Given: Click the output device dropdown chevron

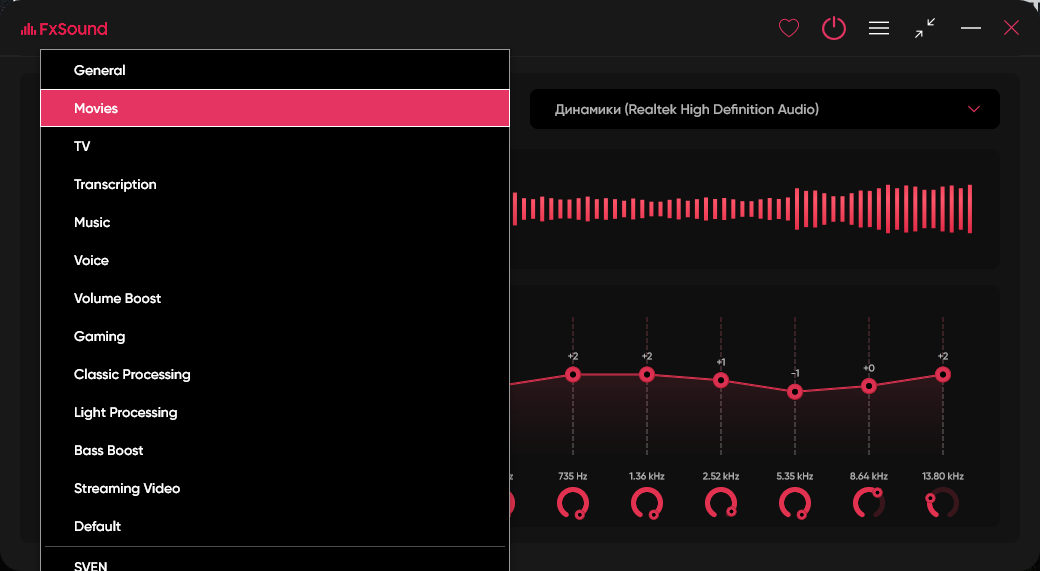Looking at the screenshot, I should [974, 109].
